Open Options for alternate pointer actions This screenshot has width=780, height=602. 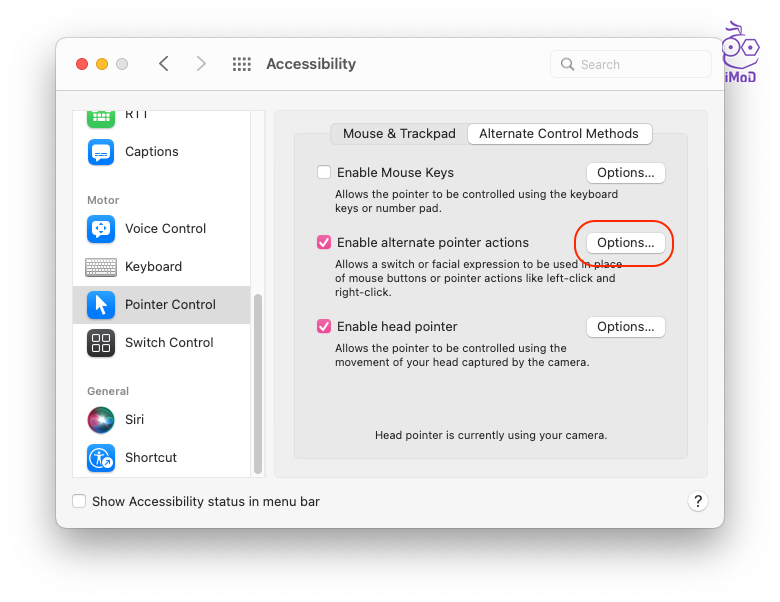625,243
